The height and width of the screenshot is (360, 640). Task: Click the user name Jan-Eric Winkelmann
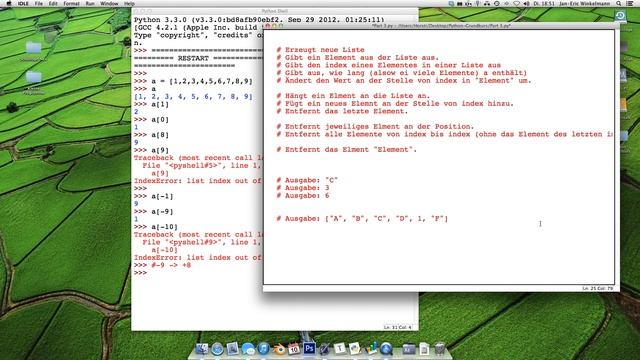pos(584,3)
